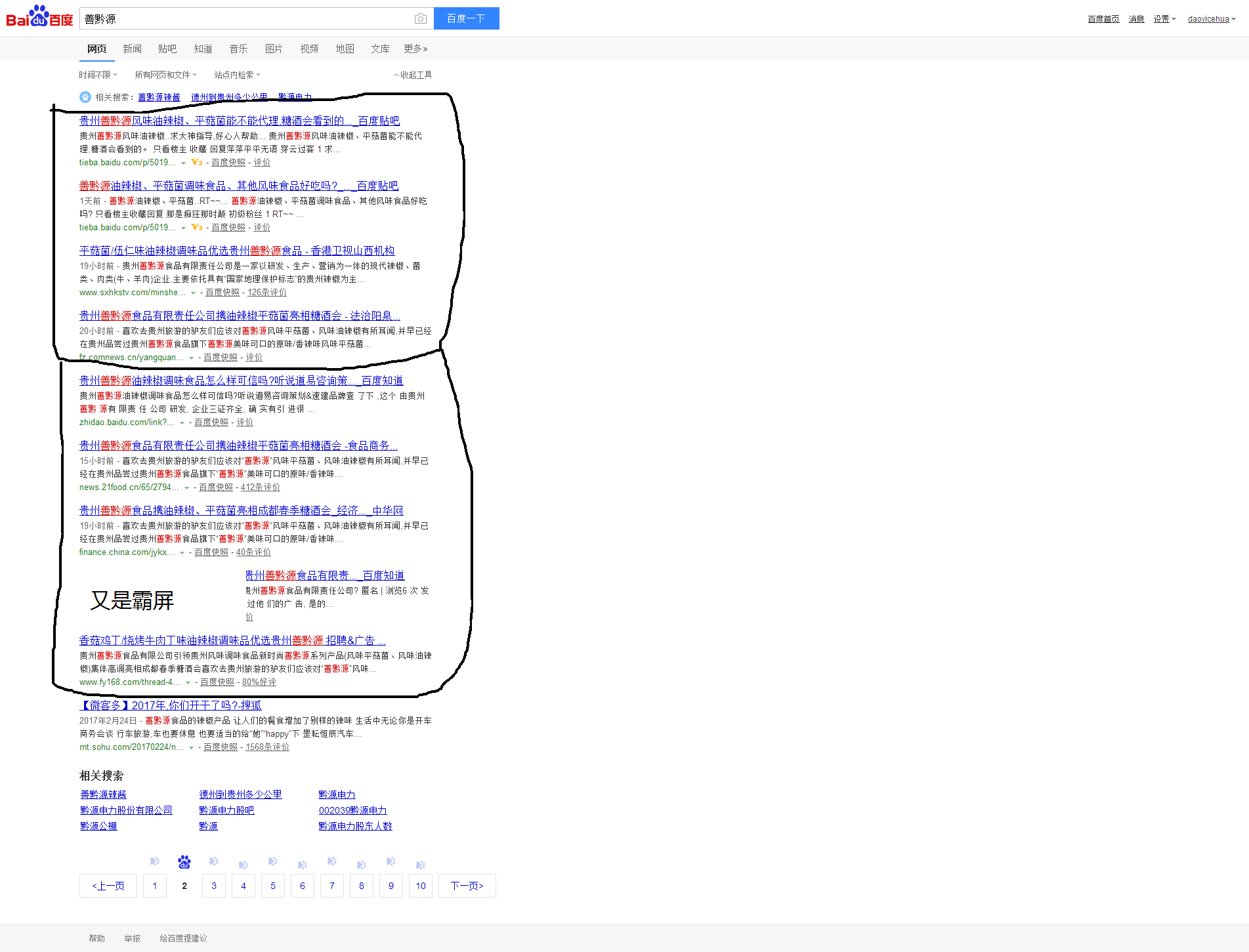
Task: Go to previous page <上一页
Action: click(108, 886)
